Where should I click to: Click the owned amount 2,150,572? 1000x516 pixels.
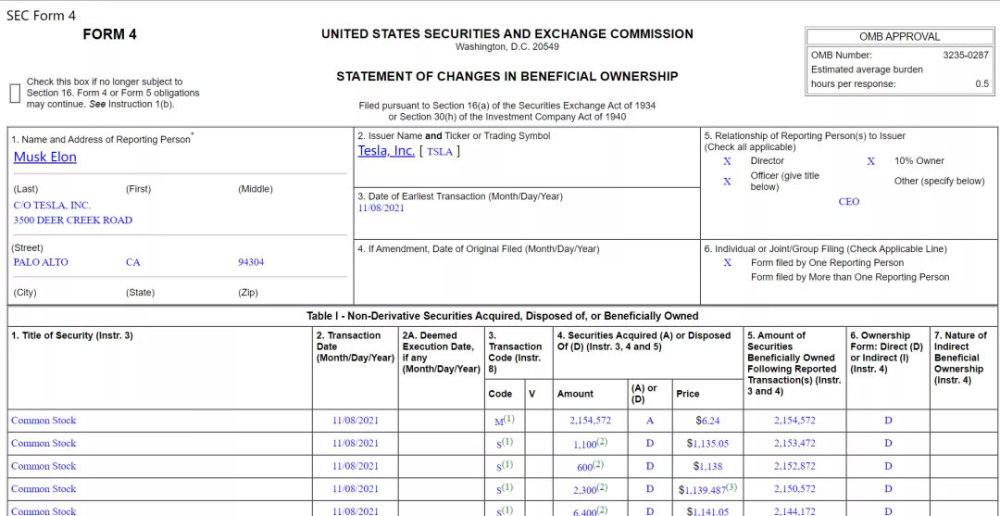[x=795, y=489]
